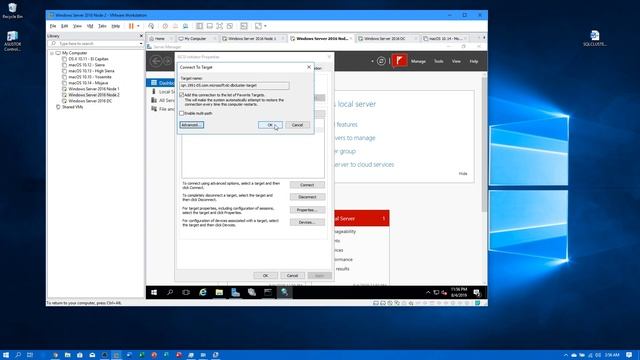Click OK at bottom of iSCSI Initiator Properties
The width and height of the screenshot is (640, 360).
click(265, 276)
